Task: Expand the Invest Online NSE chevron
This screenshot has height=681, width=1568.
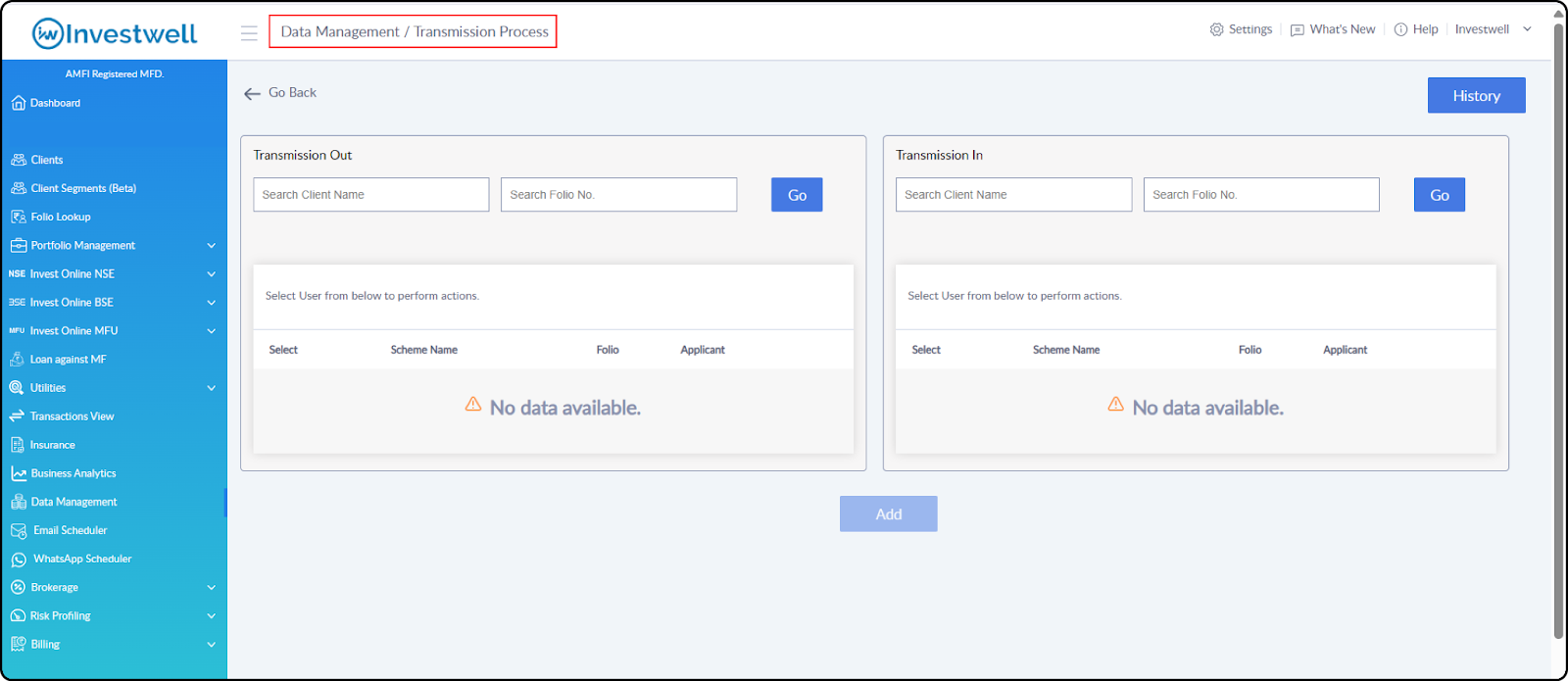Action: (x=211, y=274)
